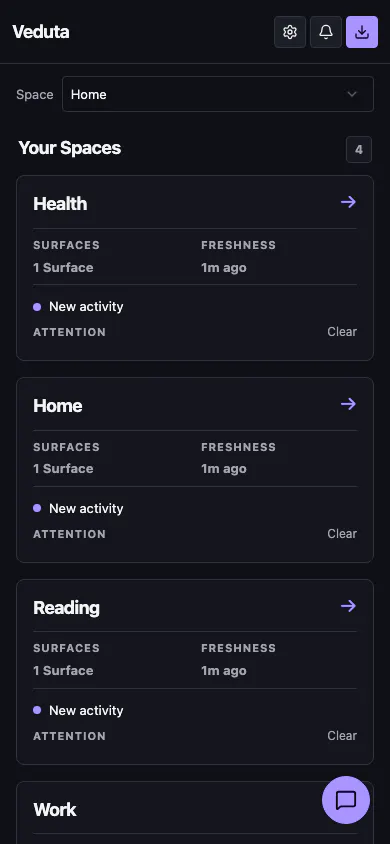Screen dimensions: 390x844
Task: Click New activity indicator in Reading card
Action: pyautogui.click(x=79, y=710)
